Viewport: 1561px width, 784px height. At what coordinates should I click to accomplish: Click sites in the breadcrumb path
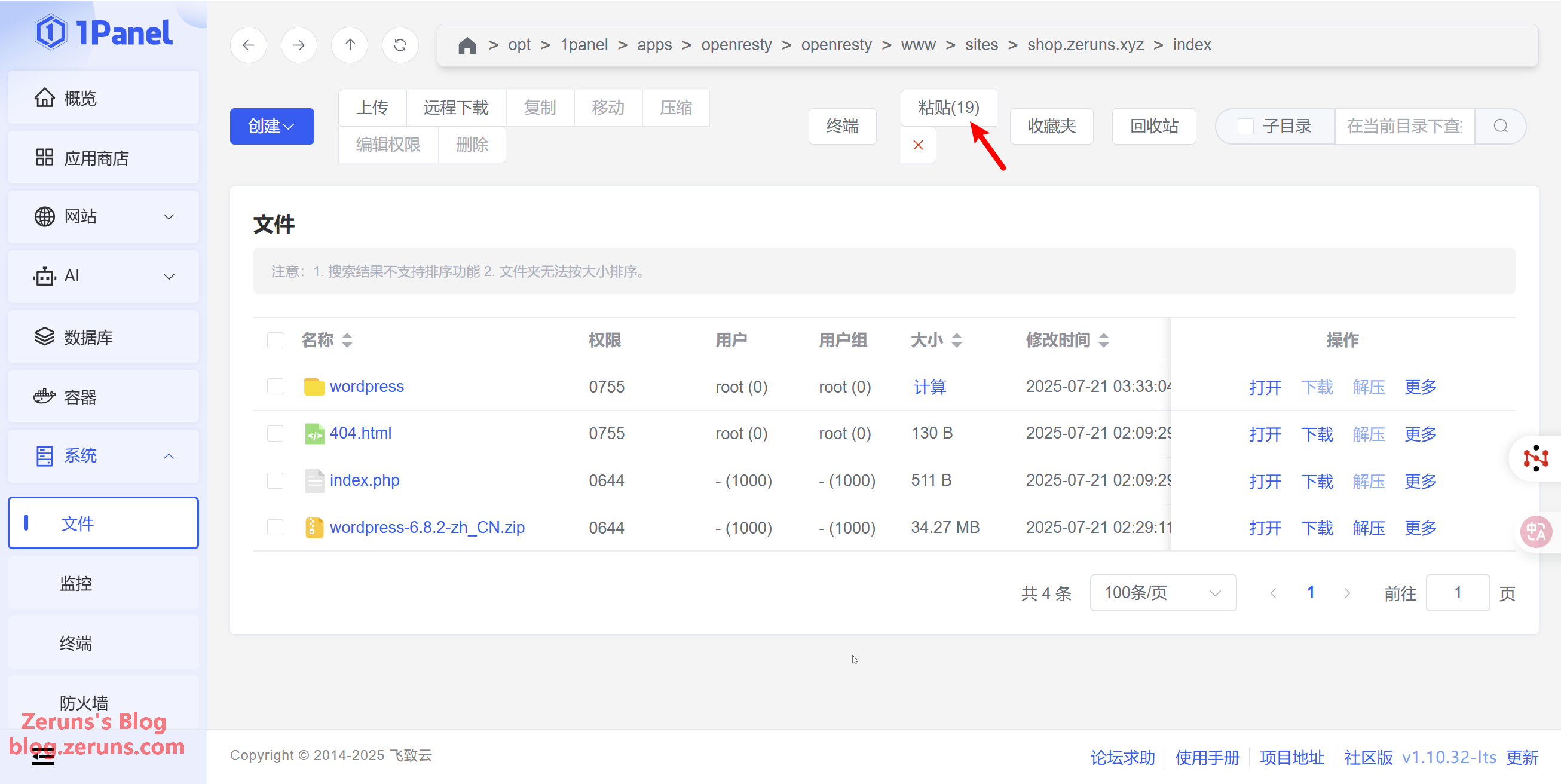tap(981, 45)
